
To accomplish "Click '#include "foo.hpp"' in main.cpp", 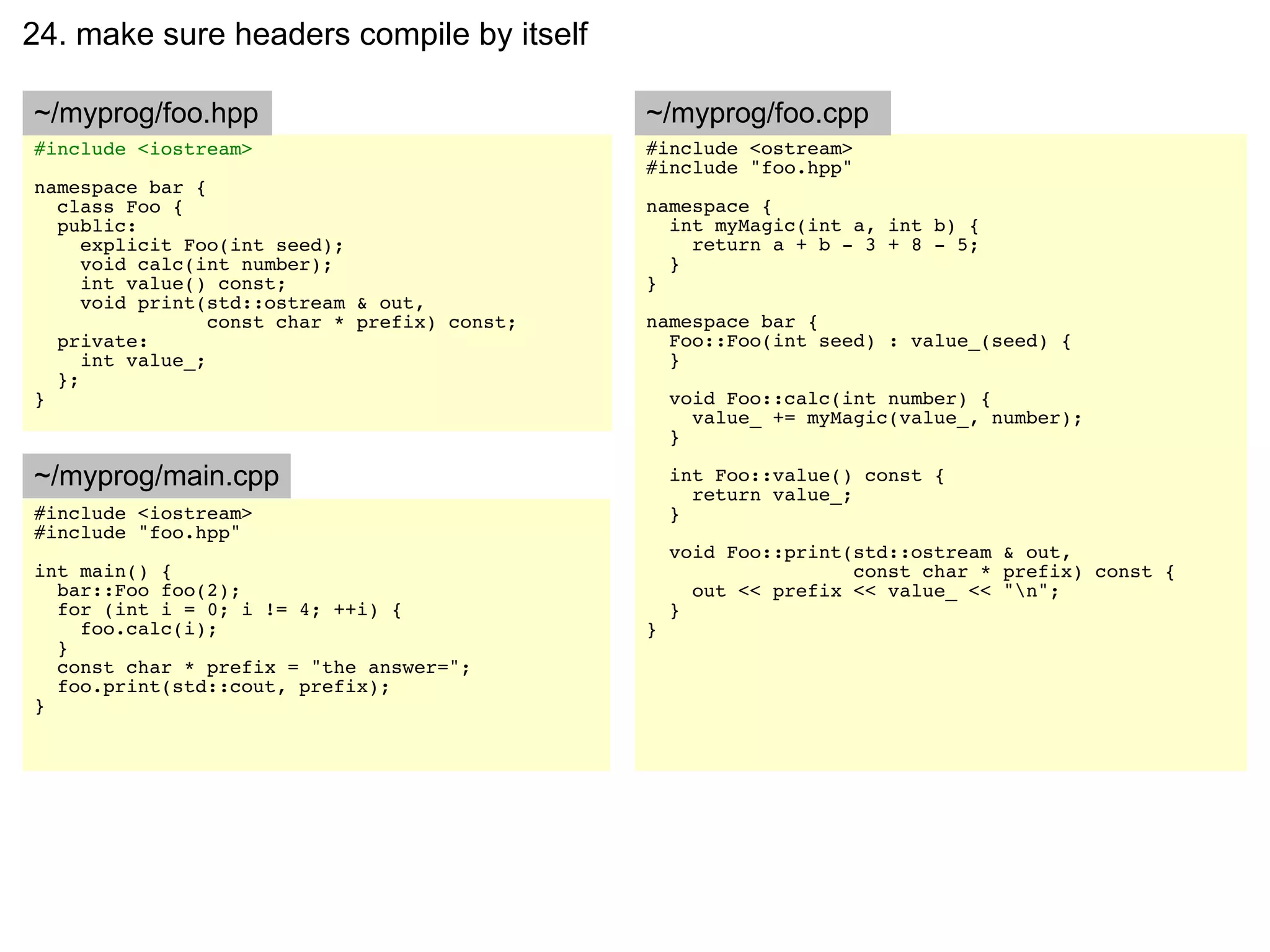I will [137, 533].
